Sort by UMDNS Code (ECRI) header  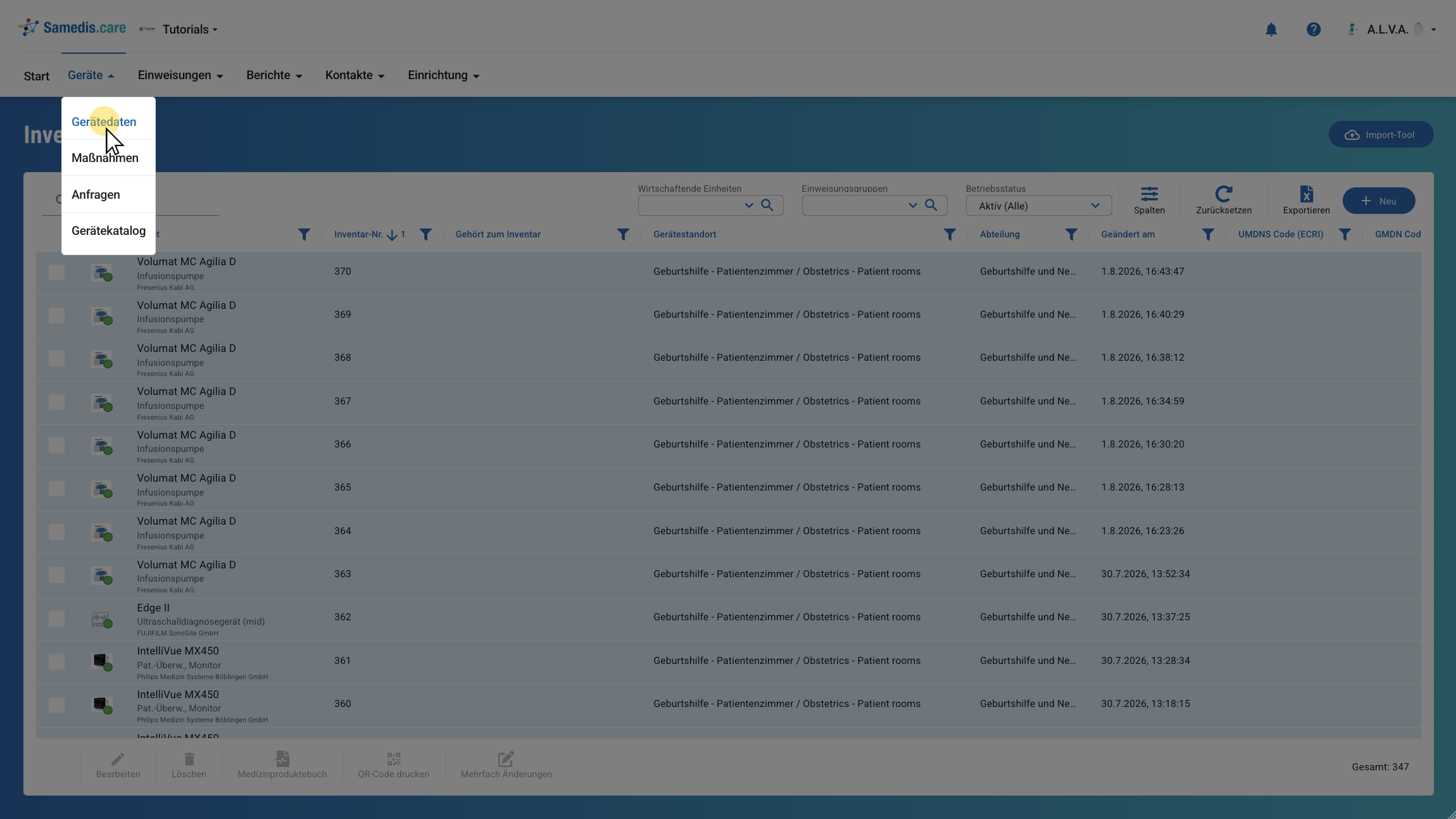tap(1281, 234)
